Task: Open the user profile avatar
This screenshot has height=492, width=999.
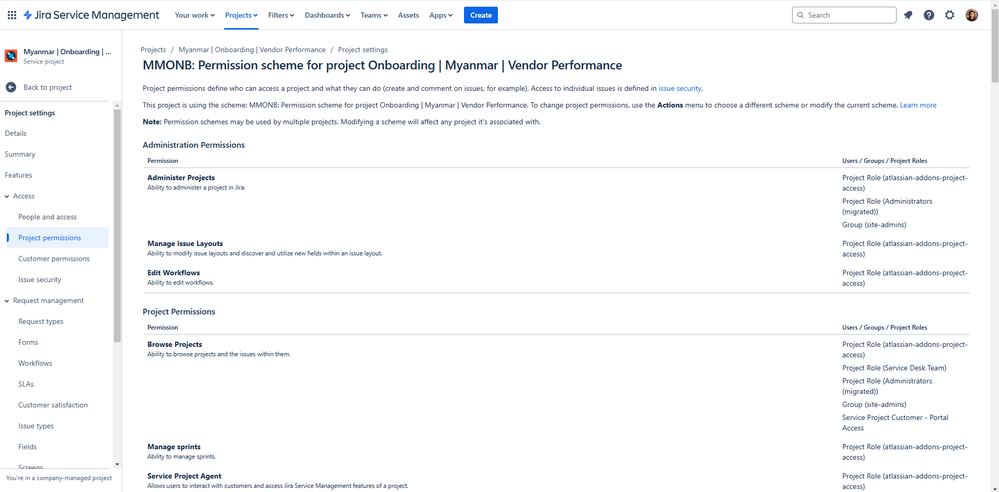Action: click(x=972, y=15)
